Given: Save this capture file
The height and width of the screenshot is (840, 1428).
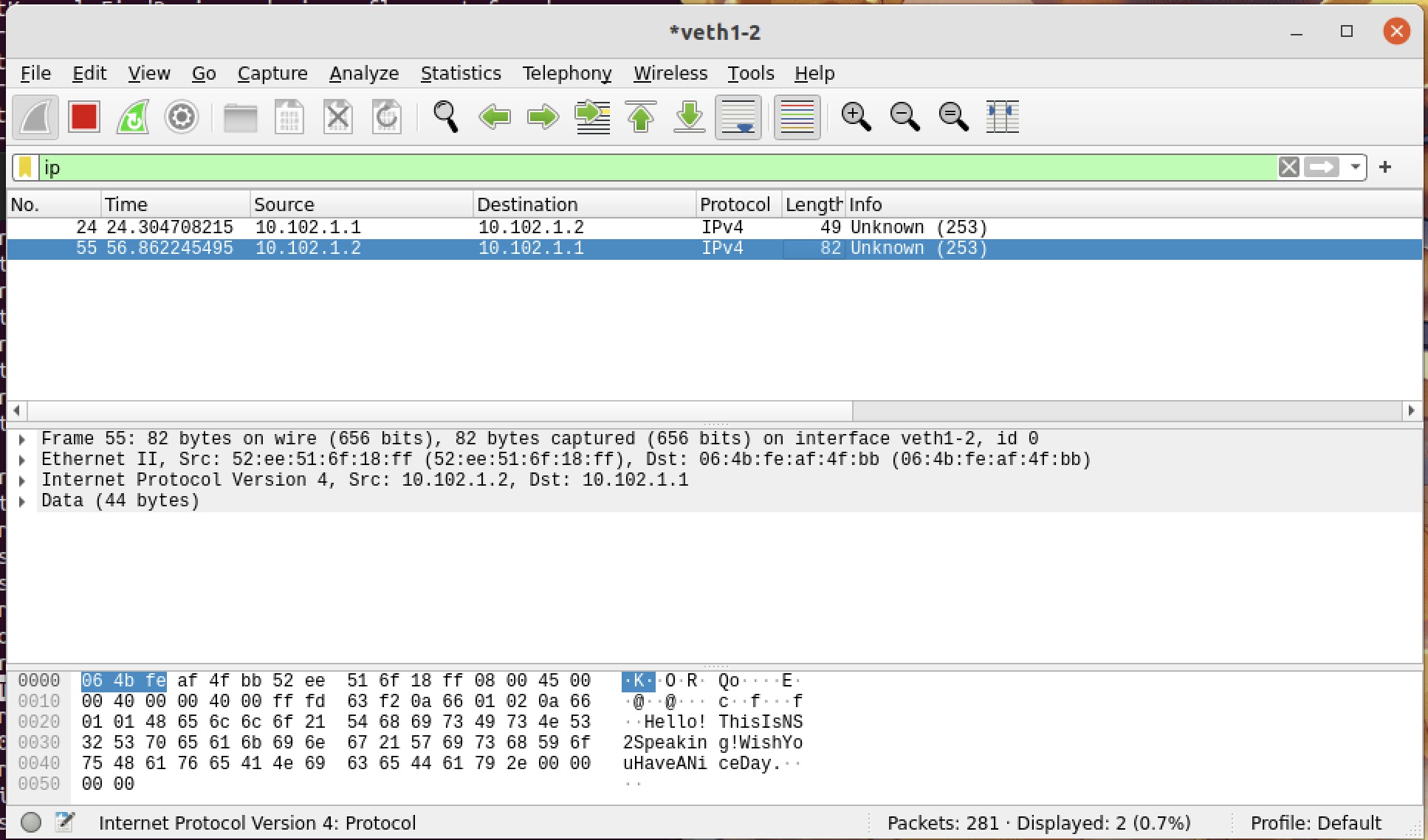Looking at the screenshot, I should tap(289, 117).
